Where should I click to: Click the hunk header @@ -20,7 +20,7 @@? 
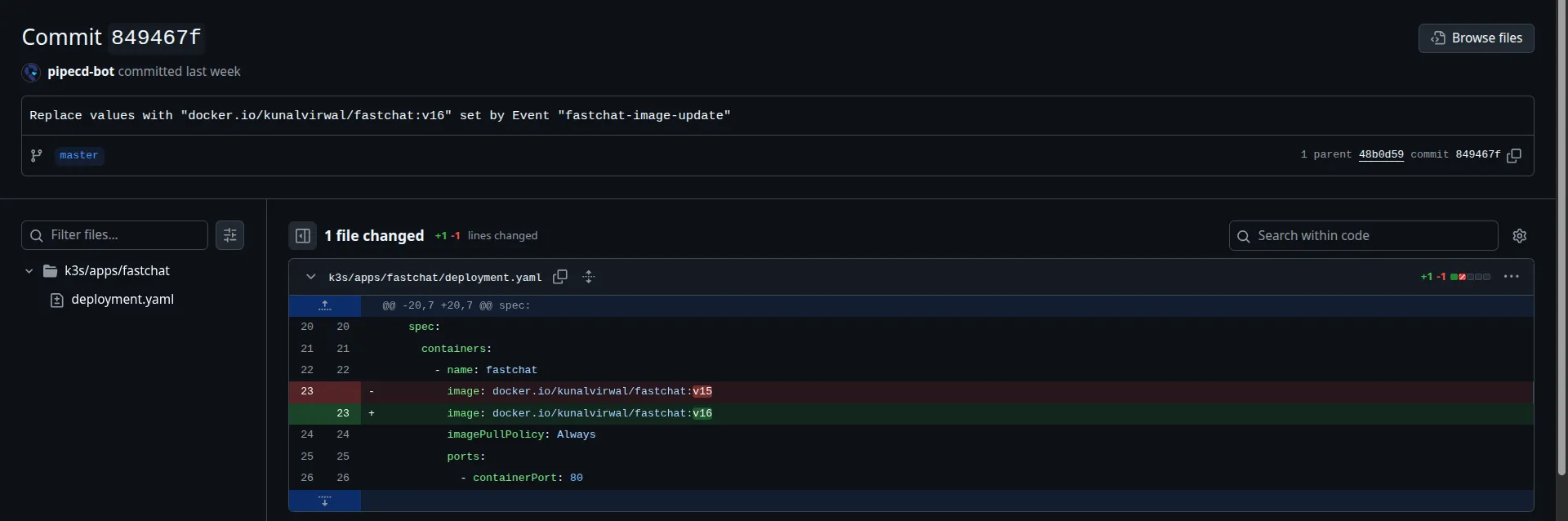pyautogui.click(x=457, y=305)
